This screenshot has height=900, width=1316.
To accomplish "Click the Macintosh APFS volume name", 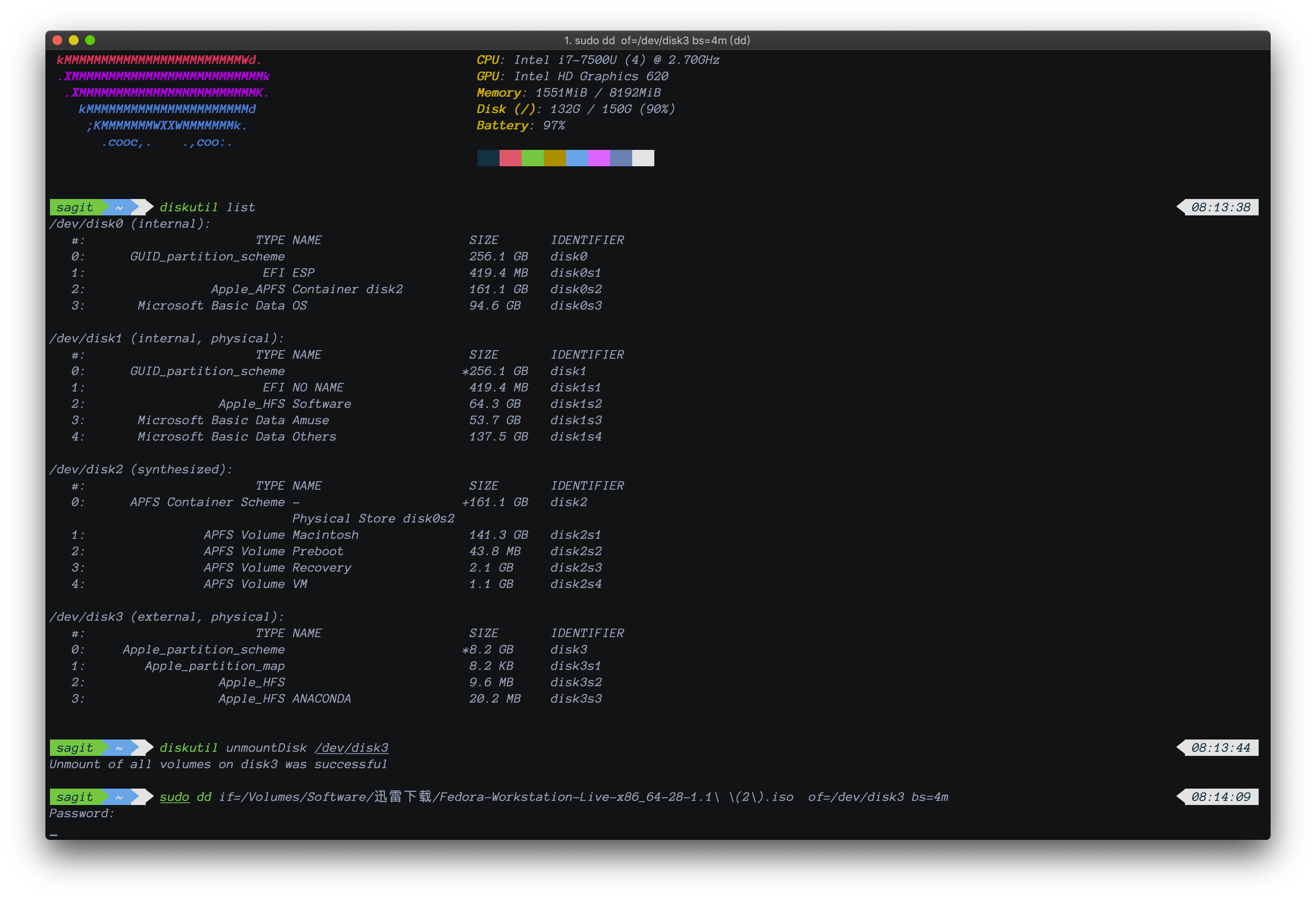I will coord(325,535).
